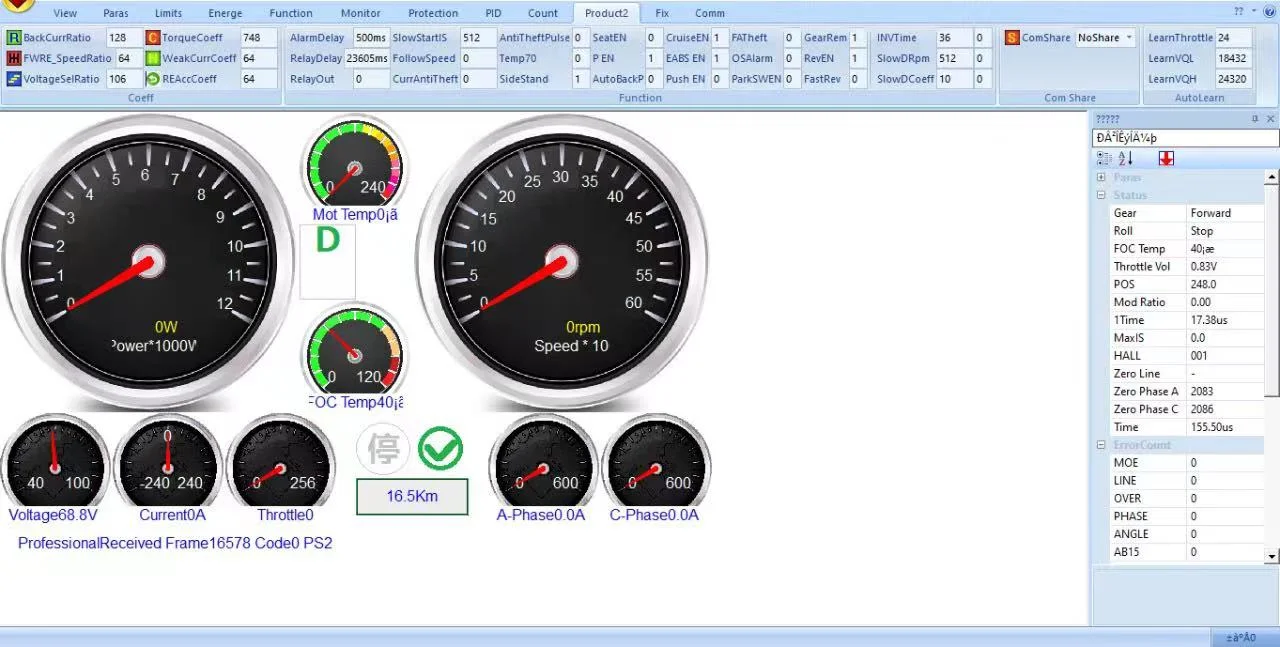Click the green checkmark status icon
Viewport: 1280px width, 647px height.
(x=440, y=449)
